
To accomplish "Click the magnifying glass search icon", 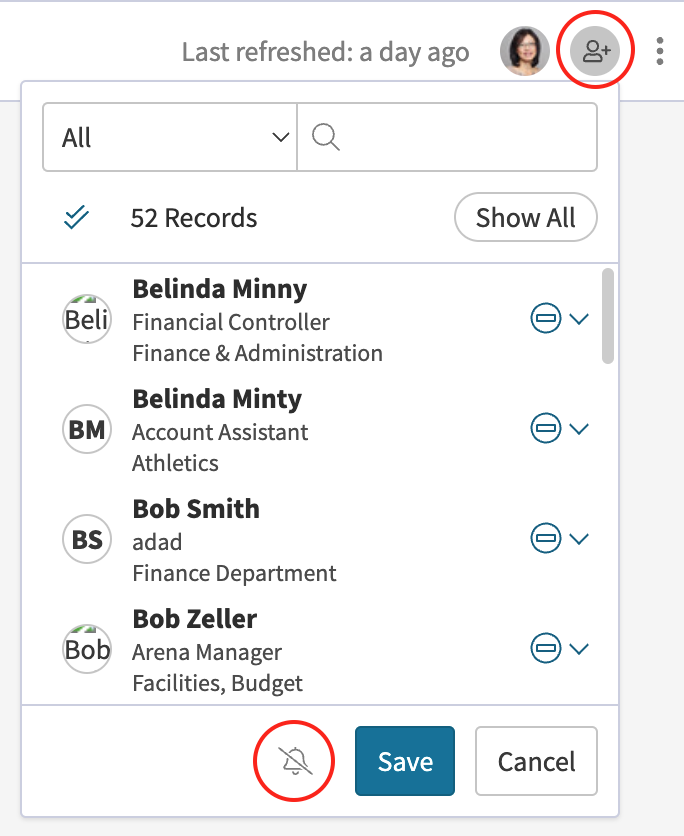I will click(326, 137).
